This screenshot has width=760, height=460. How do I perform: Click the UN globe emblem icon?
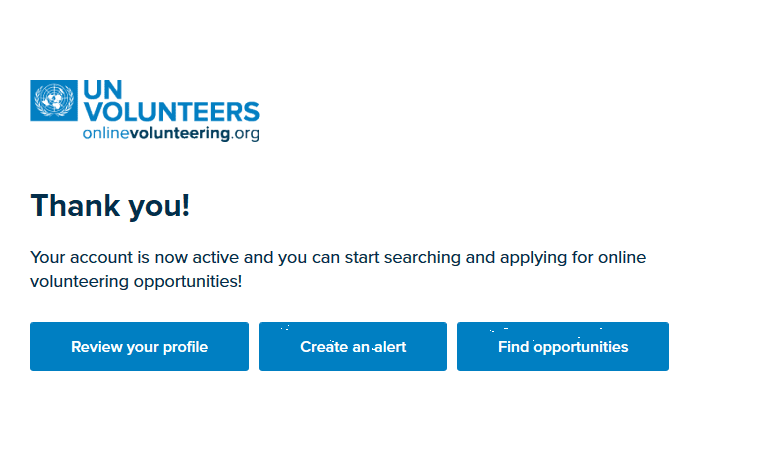[54, 101]
